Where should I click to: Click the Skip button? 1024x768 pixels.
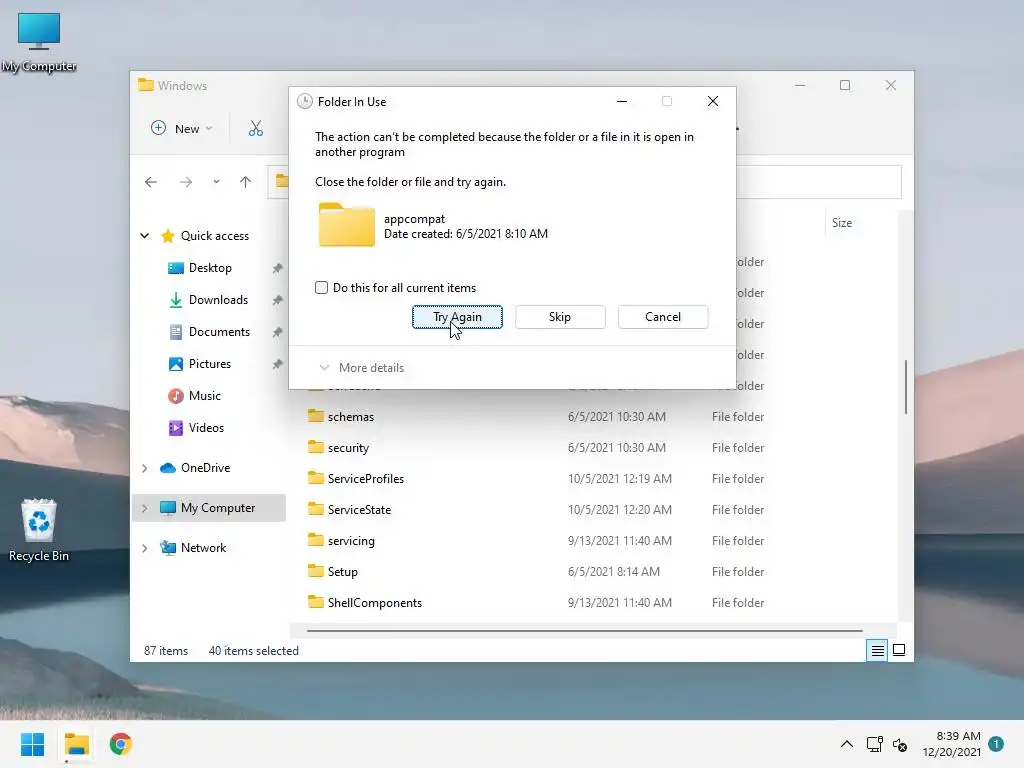coord(560,317)
